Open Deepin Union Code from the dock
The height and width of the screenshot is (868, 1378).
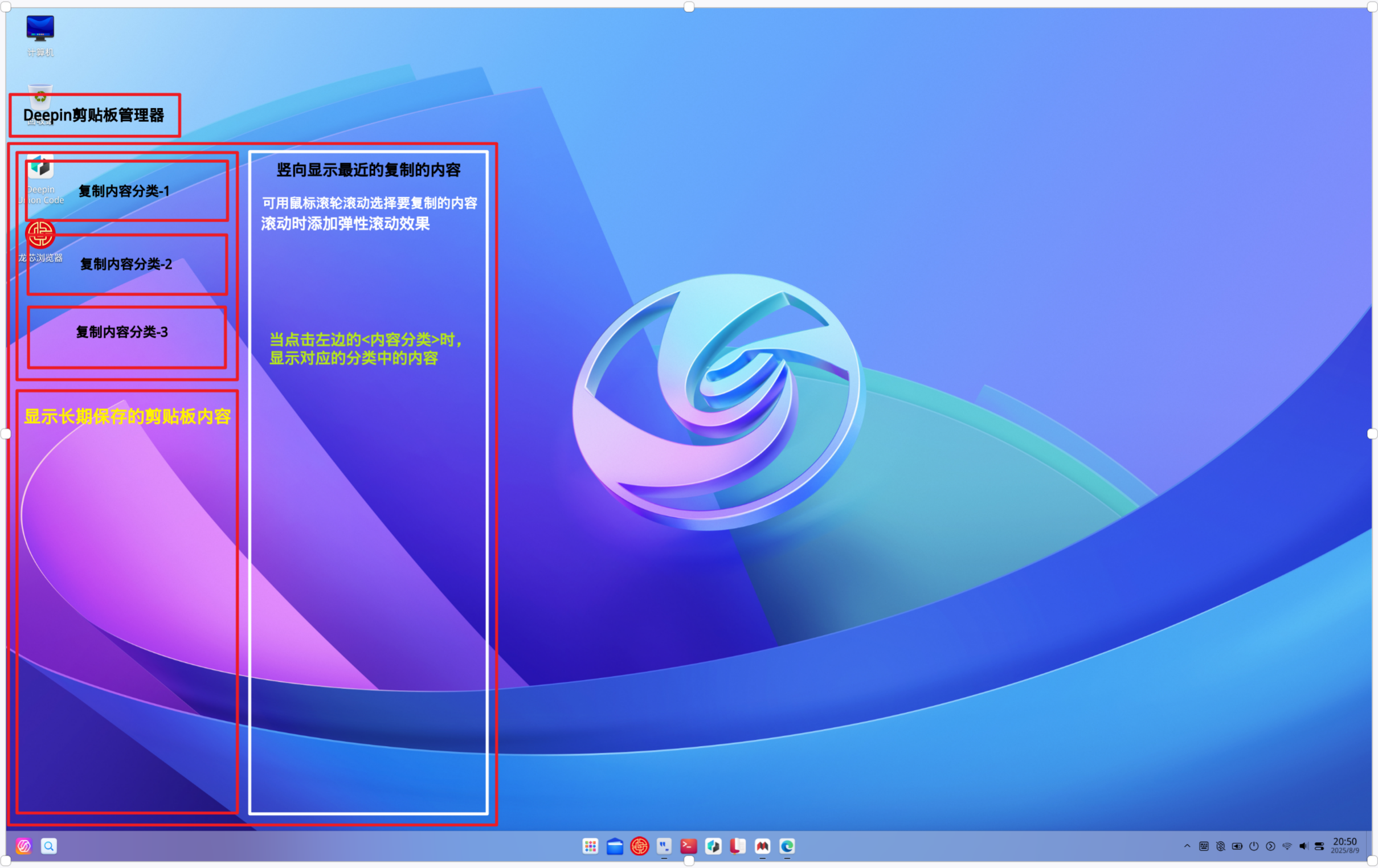pyautogui.click(x=713, y=846)
